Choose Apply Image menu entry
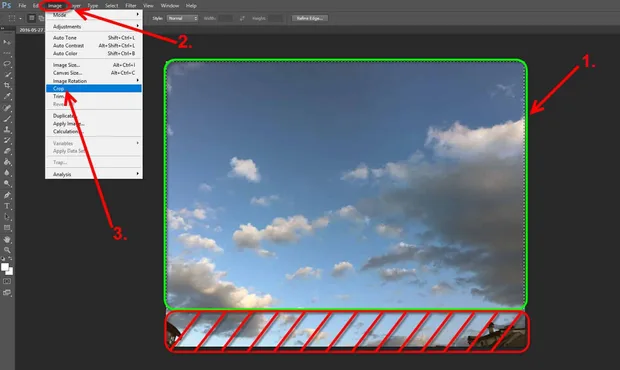 [x=93, y=124]
